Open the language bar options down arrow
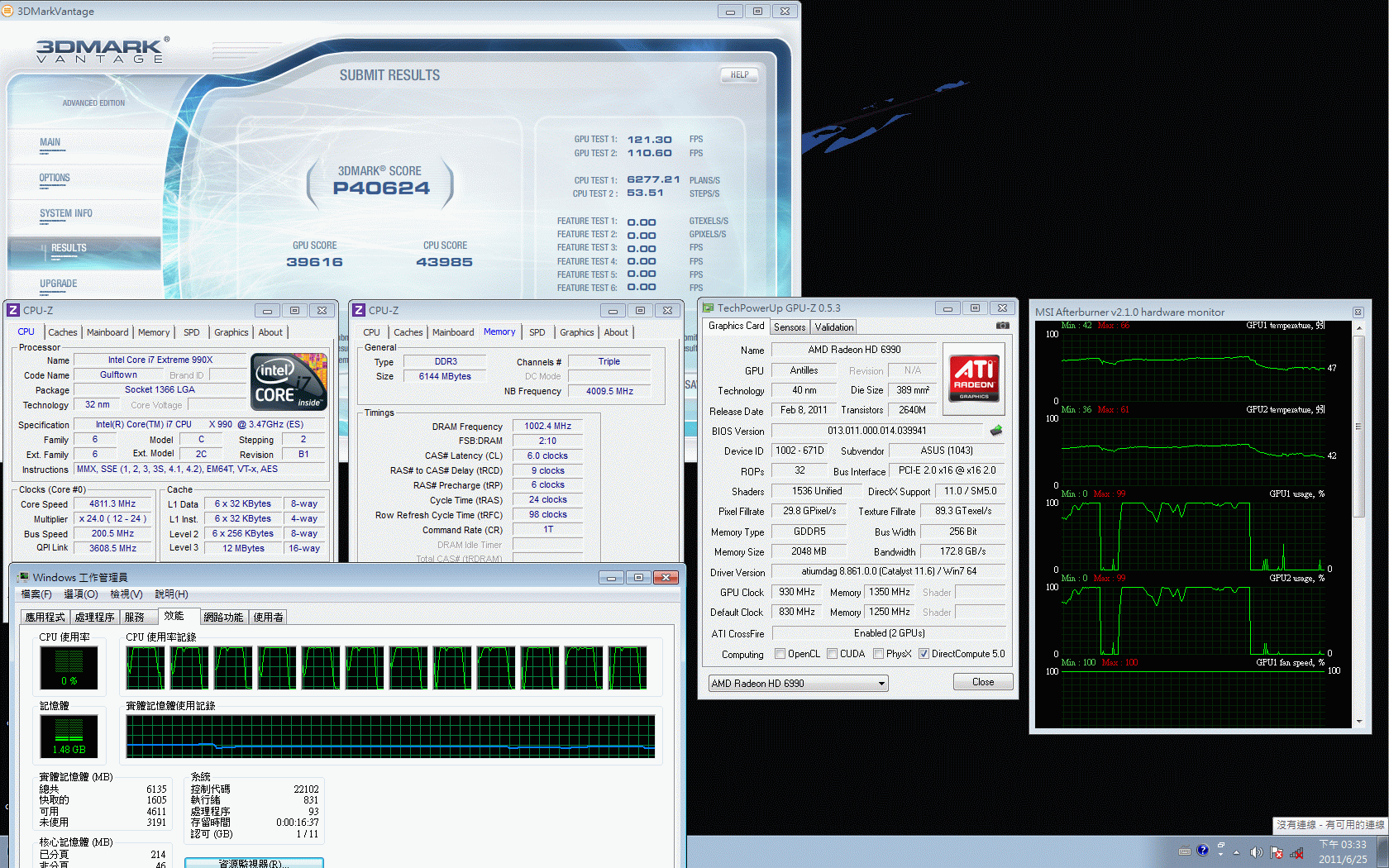Viewport: 1389px width, 868px height. pyautogui.click(x=1221, y=854)
